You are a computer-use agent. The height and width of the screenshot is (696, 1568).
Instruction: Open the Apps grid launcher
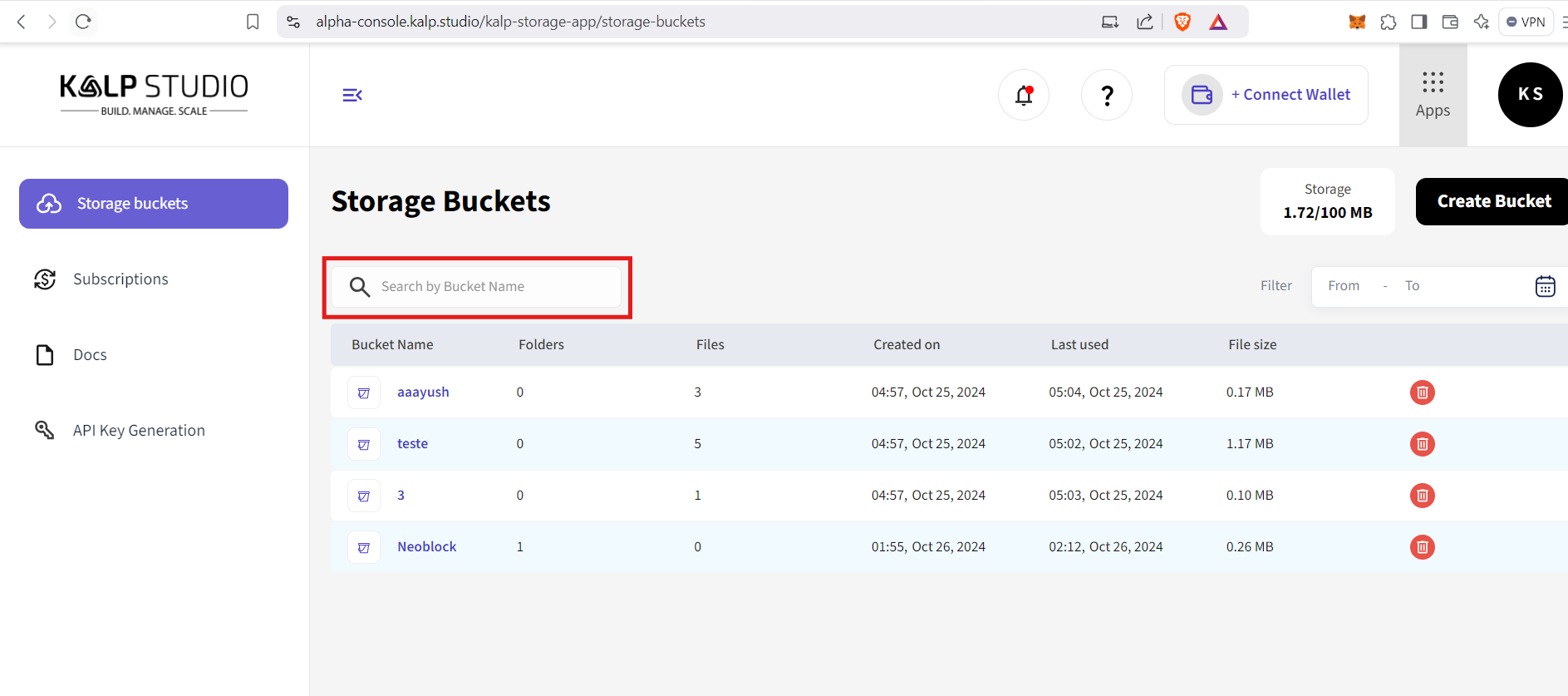[x=1433, y=95]
